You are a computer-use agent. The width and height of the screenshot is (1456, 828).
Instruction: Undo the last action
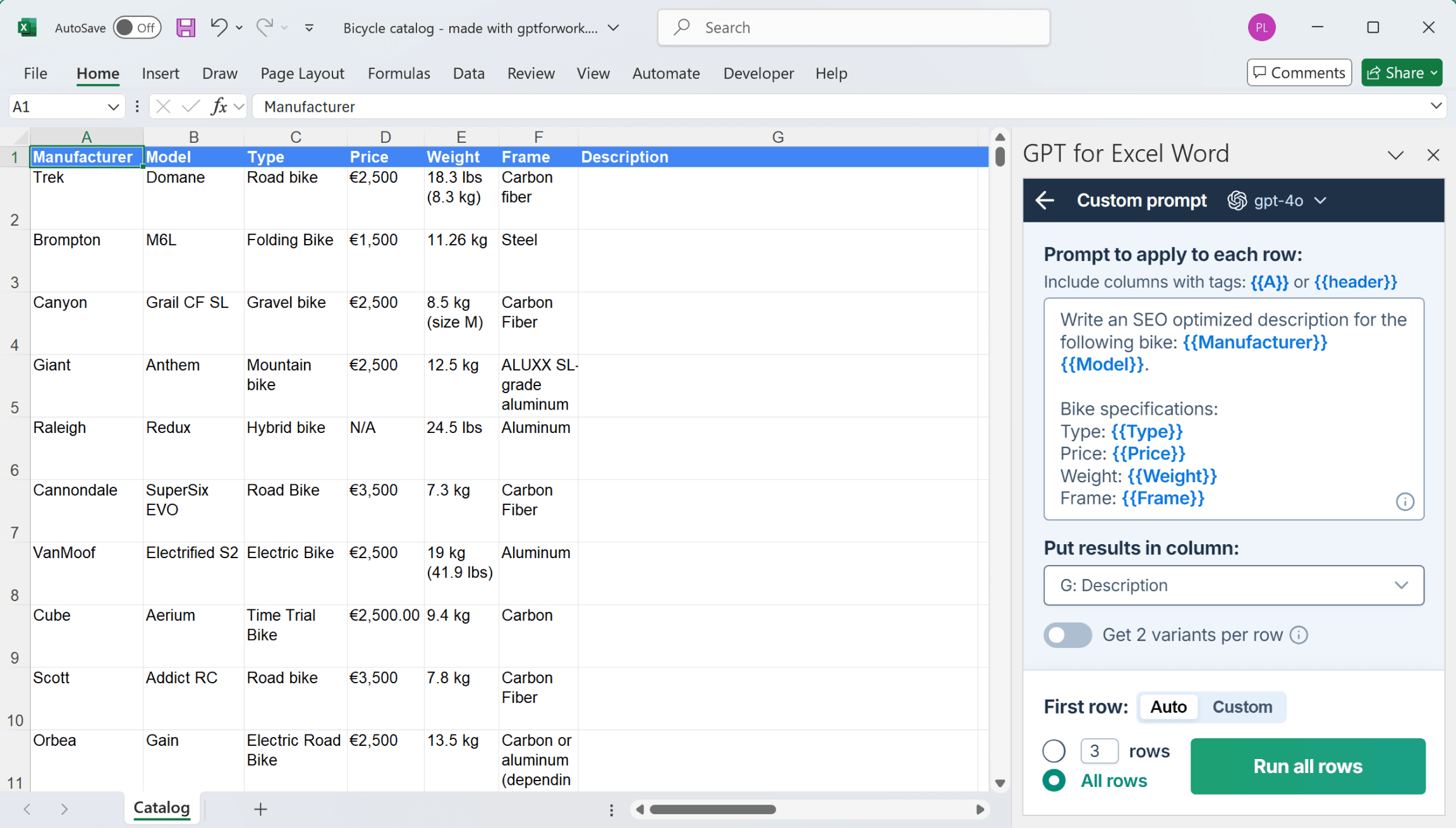click(219, 27)
